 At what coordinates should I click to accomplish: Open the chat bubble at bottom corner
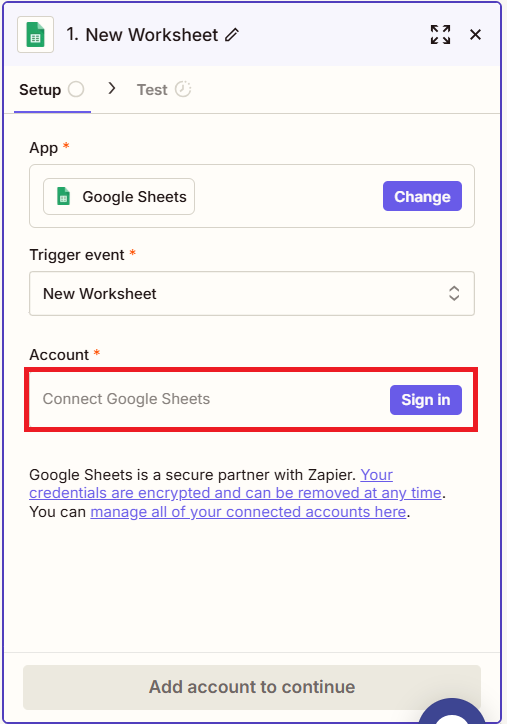click(x=453, y=711)
